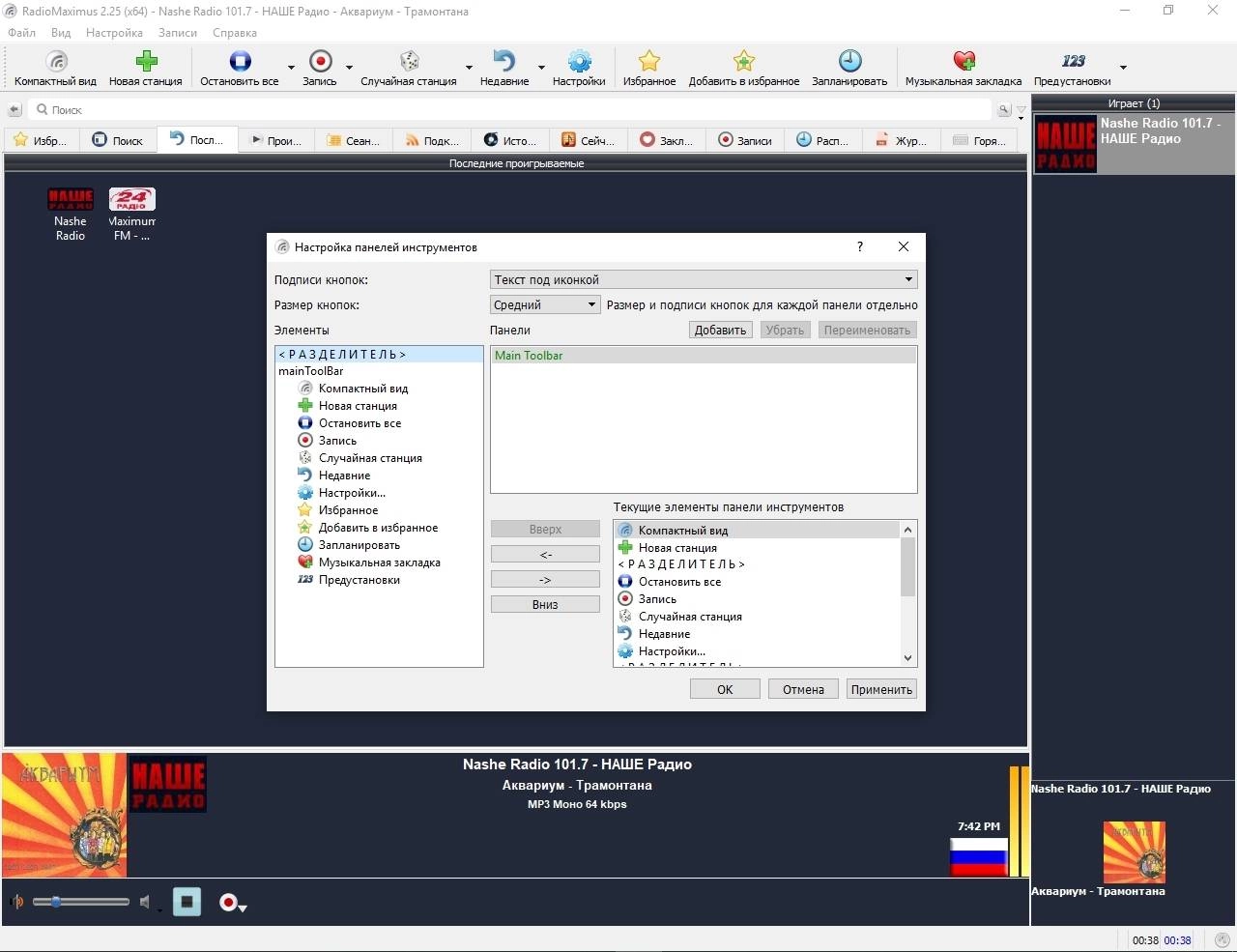1237x952 pixels.
Task: Open the Настройка menu
Action: [114, 32]
